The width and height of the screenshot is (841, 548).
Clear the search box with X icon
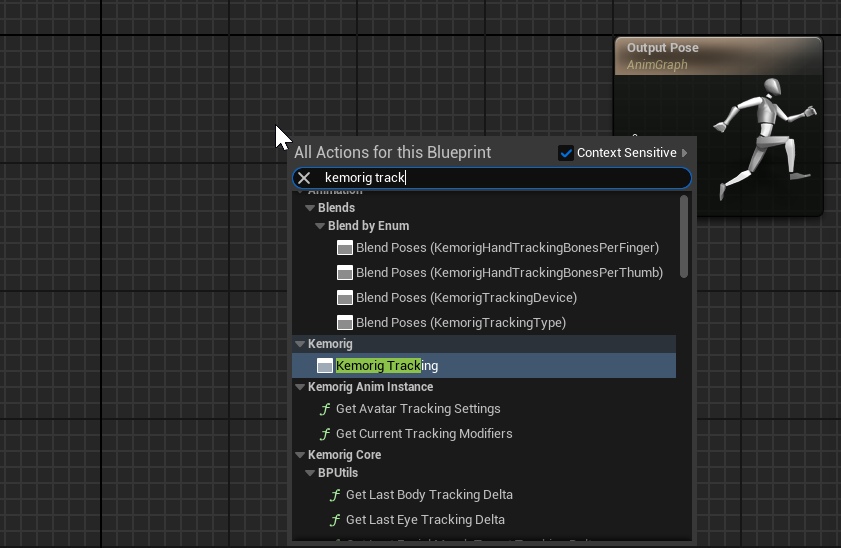tap(304, 178)
